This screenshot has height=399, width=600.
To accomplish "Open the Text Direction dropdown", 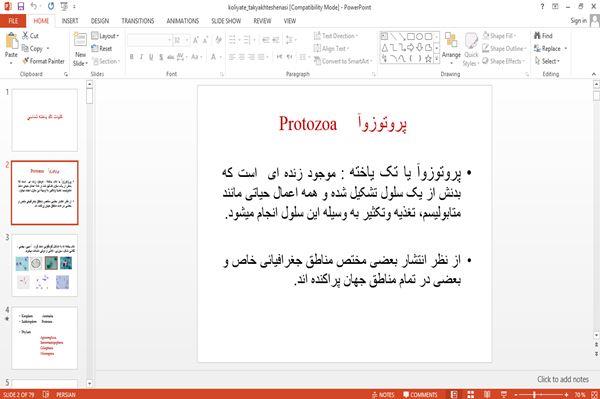I will click(x=336, y=36).
